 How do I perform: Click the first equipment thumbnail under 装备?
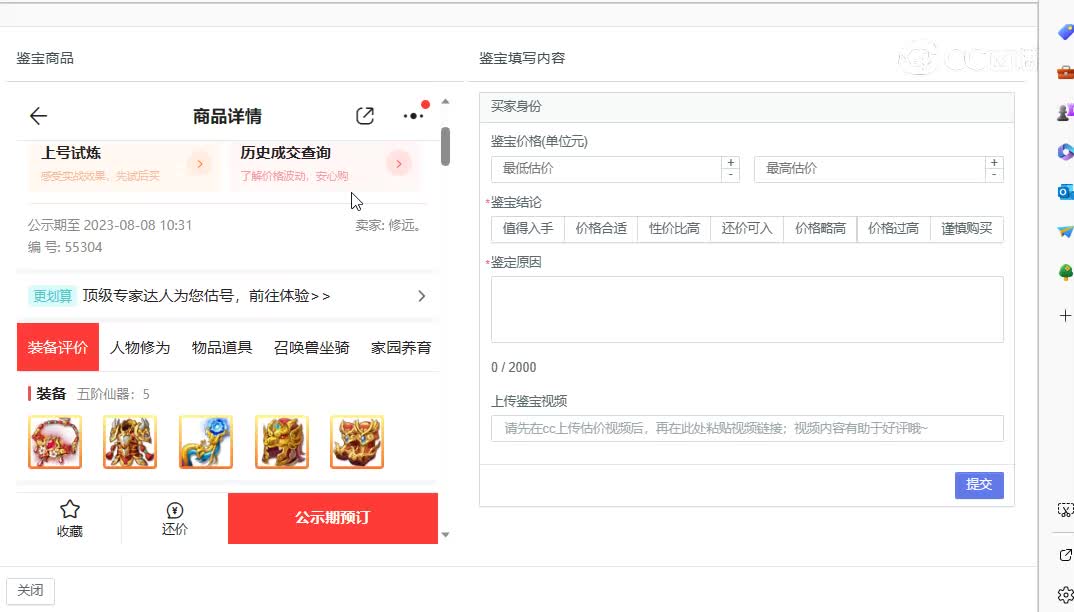point(55,441)
